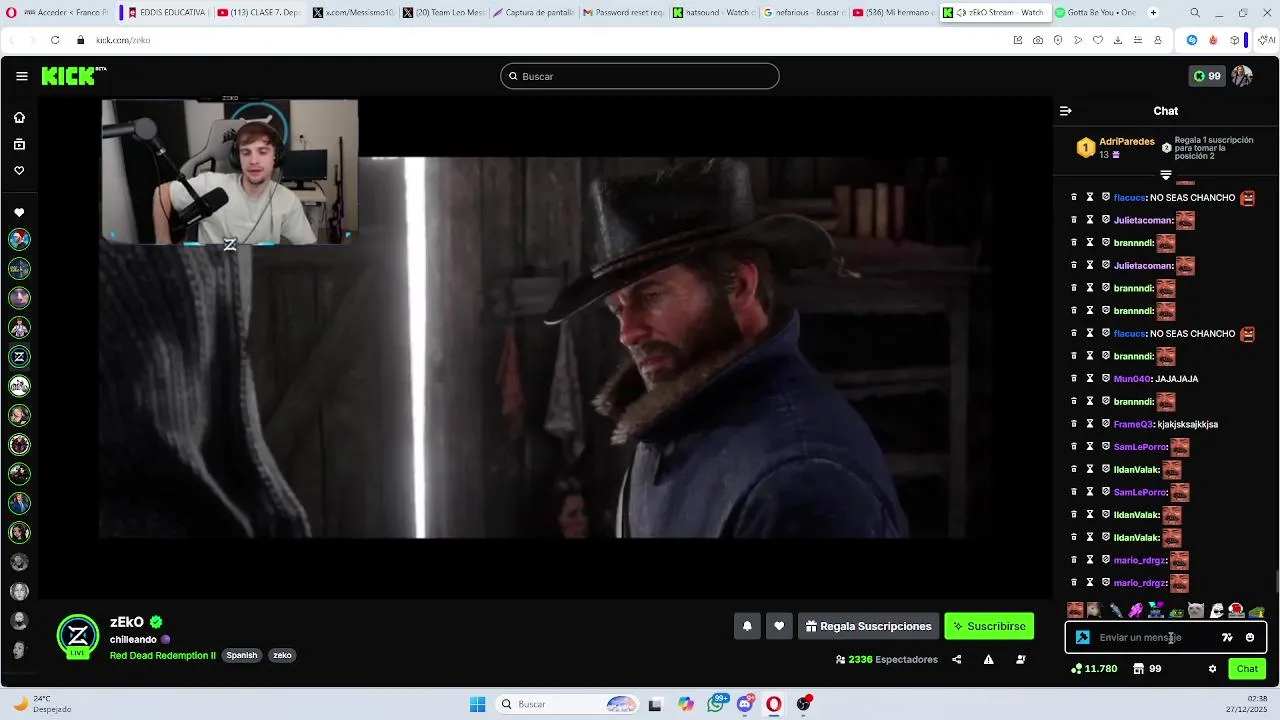Share the stream with share icon

[957, 659]
